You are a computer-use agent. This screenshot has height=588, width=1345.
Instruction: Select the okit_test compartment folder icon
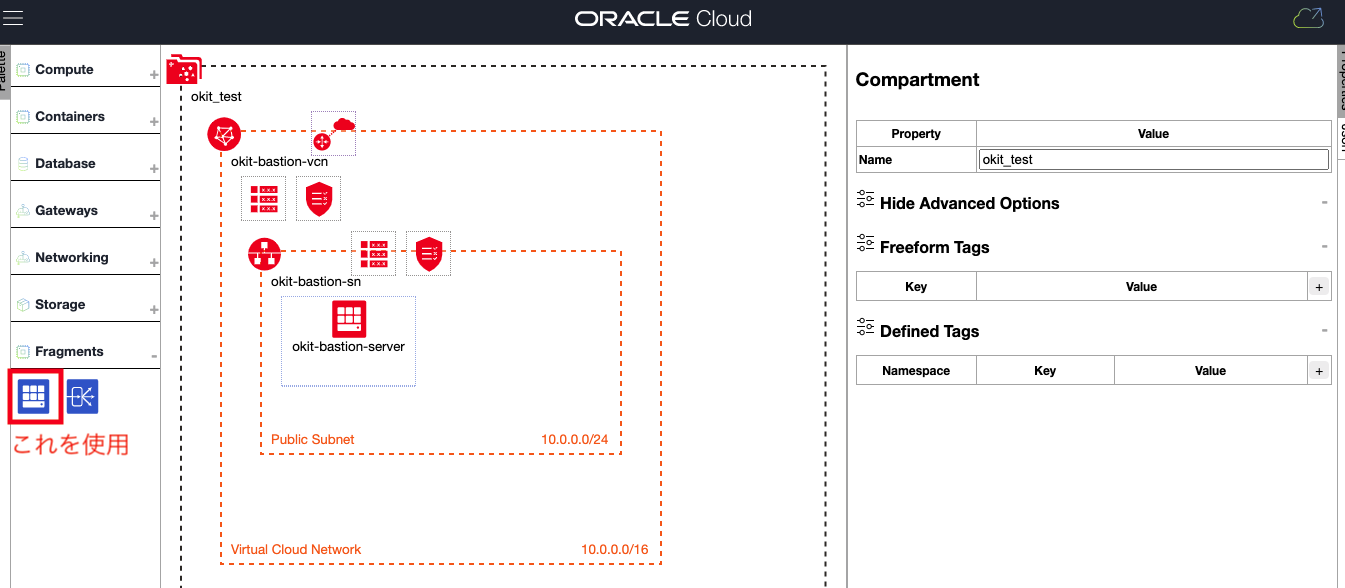pos(184,70)
